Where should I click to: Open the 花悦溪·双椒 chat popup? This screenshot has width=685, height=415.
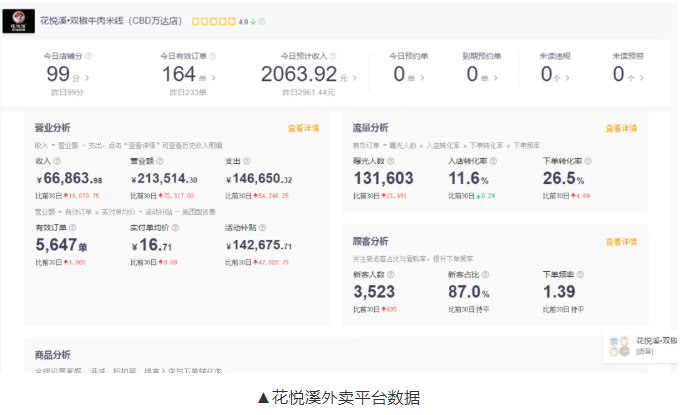tap(645, 346)
